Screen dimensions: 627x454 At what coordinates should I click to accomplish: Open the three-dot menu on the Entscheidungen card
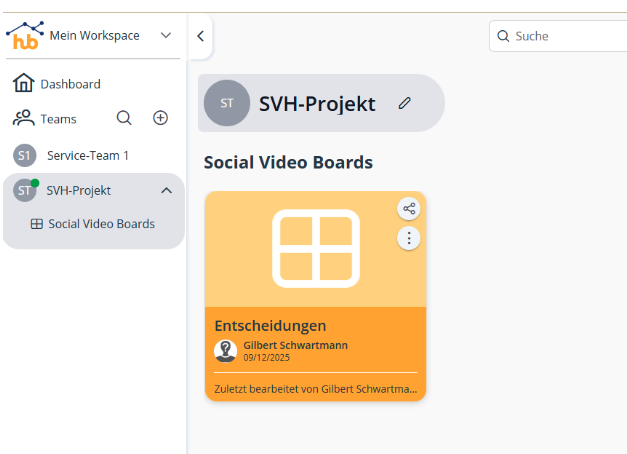click(x=408, y=238)
